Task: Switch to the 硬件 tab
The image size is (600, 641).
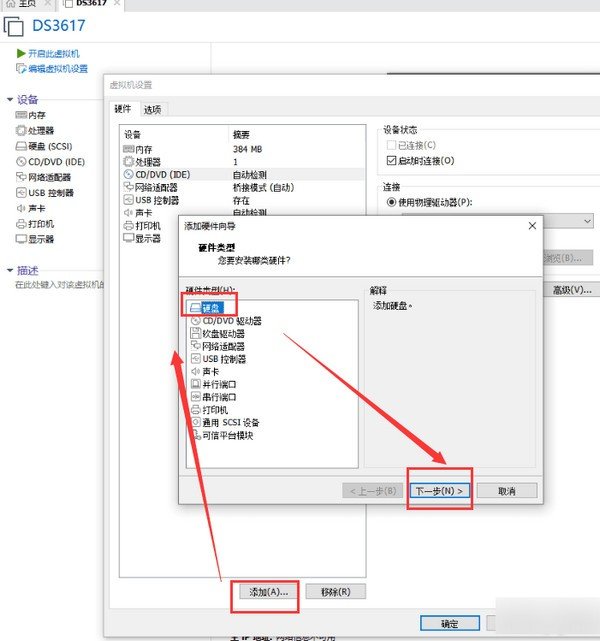Action: (123, 109)
